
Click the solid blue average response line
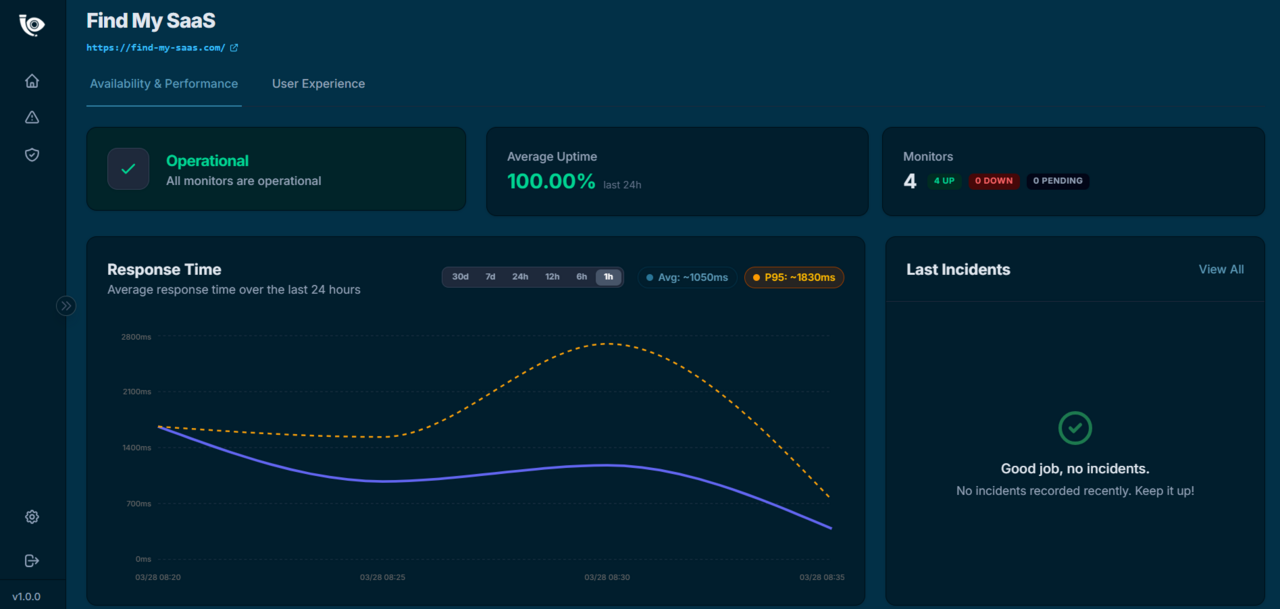point(495,473)
